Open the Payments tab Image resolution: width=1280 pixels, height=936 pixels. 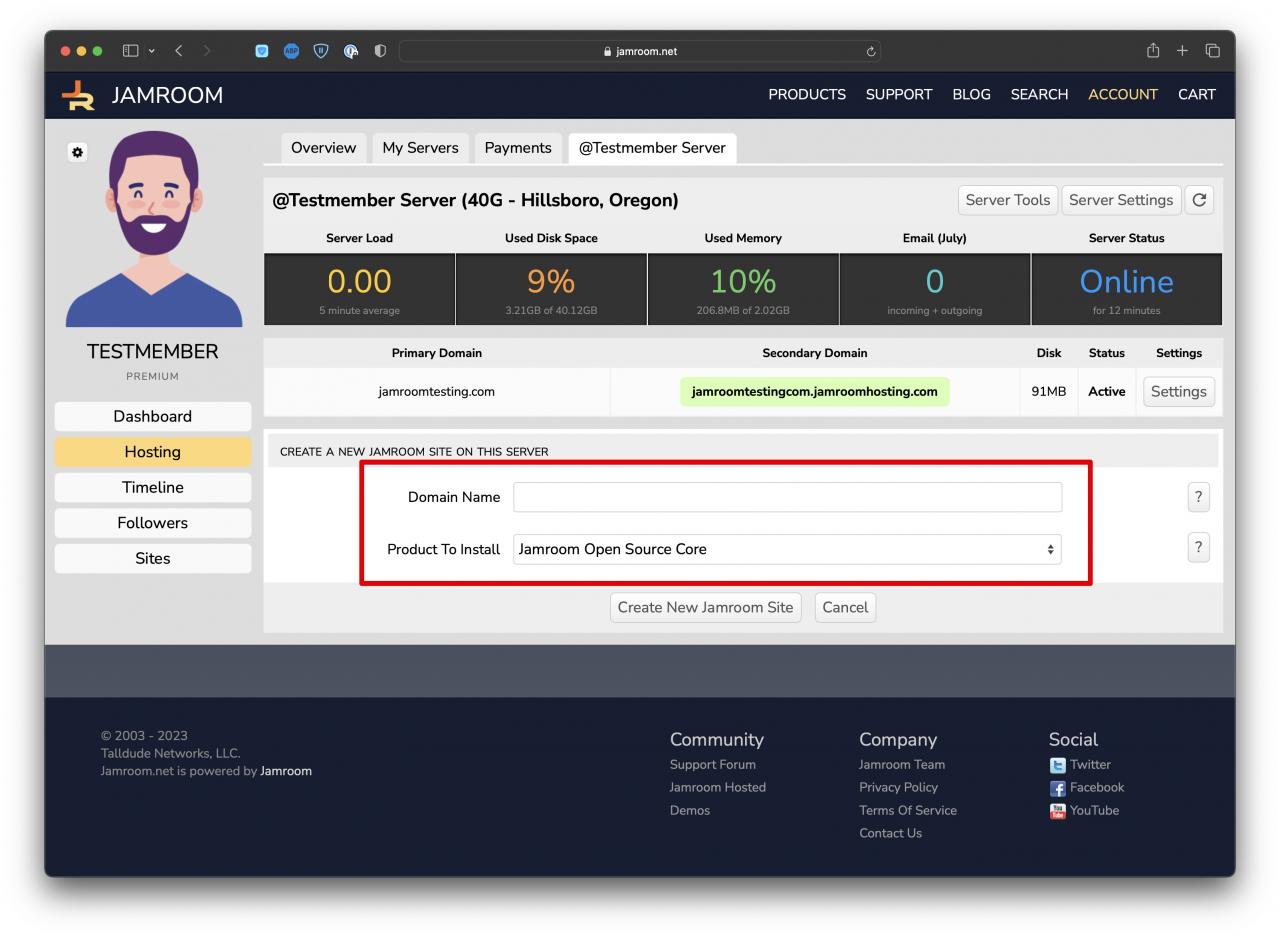tap(517, 148)
